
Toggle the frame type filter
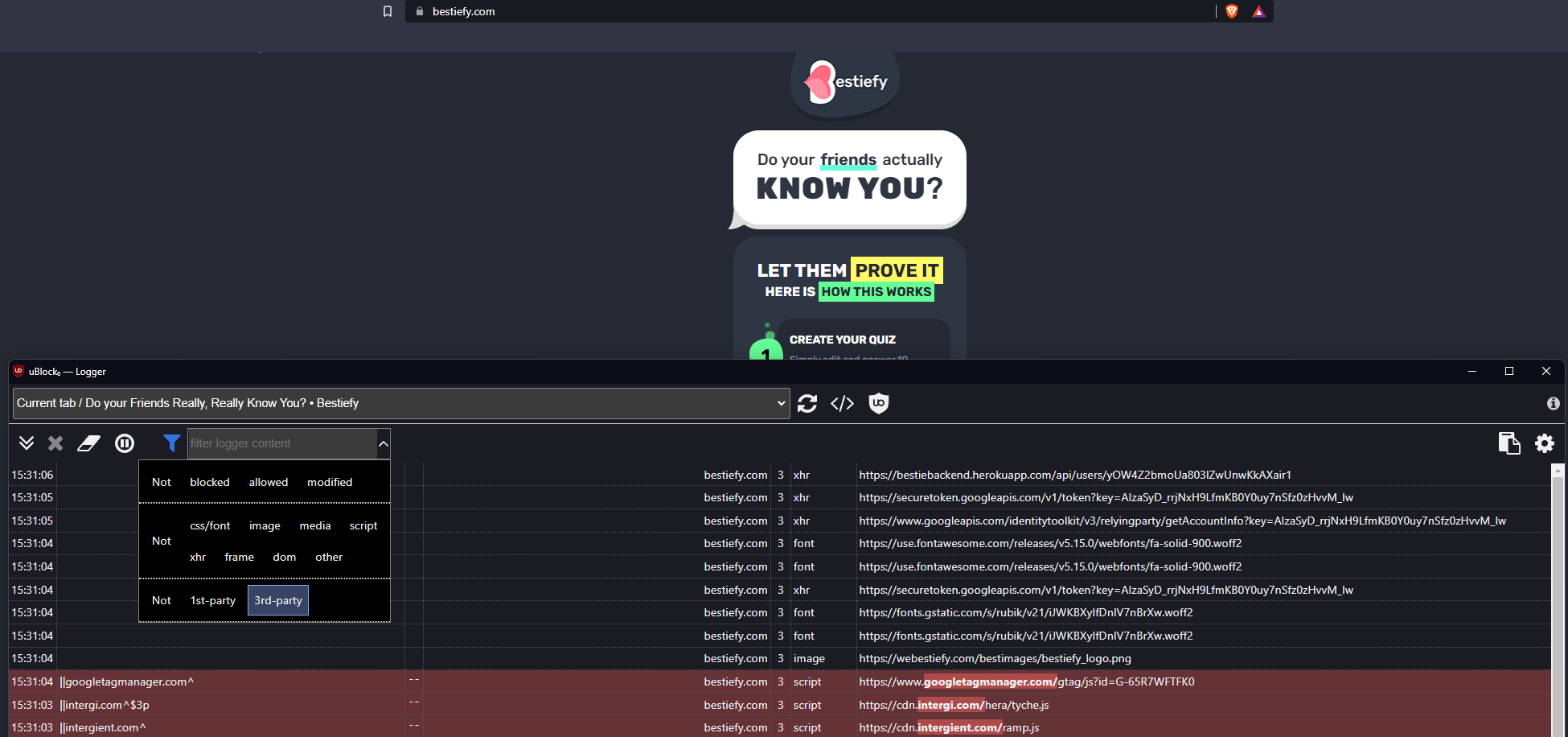pyautogui.click(x=240, y=557)
